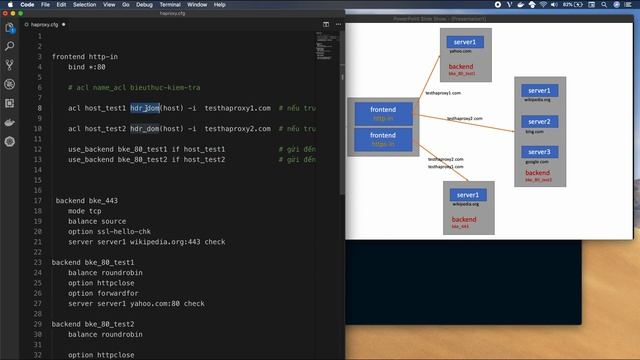Click server3 google.com box in slide
This screenshot has height=360, width=640.
[539, 152]
